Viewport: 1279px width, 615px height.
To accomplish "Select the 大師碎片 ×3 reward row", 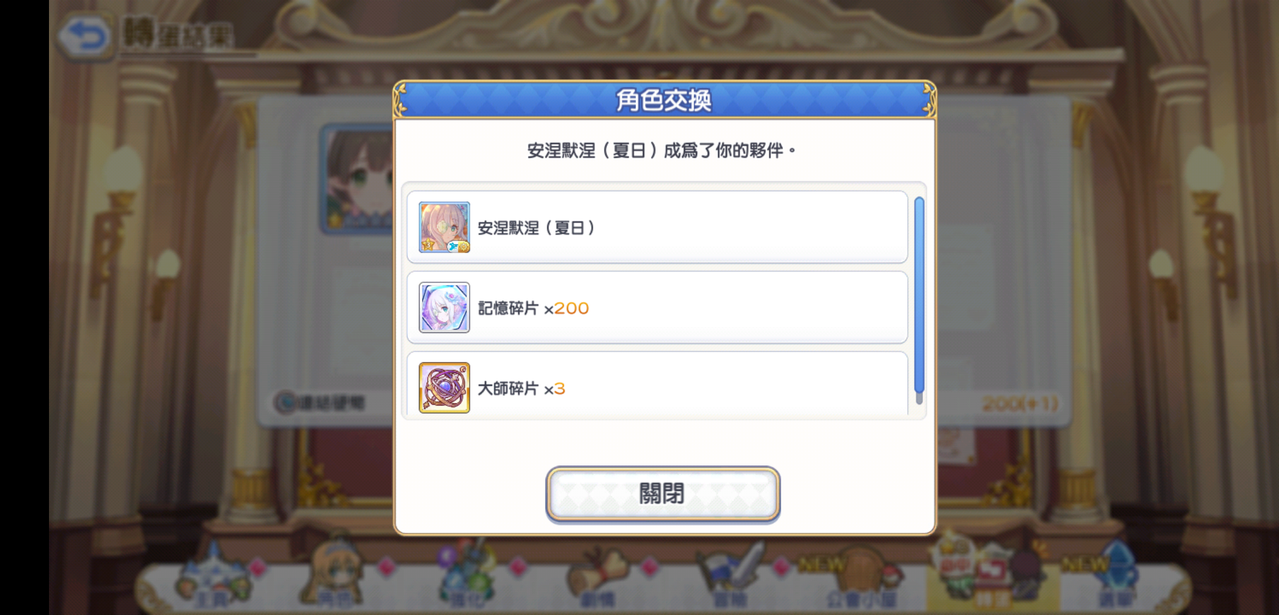I will coord(657,385).
